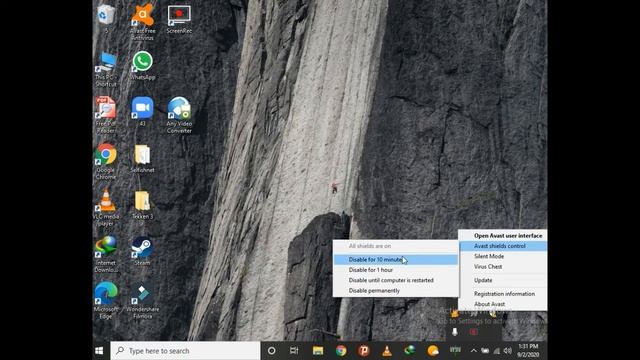
Task: Open Avast Free Antivirus desktop shortcut
Action: (142, 21)
